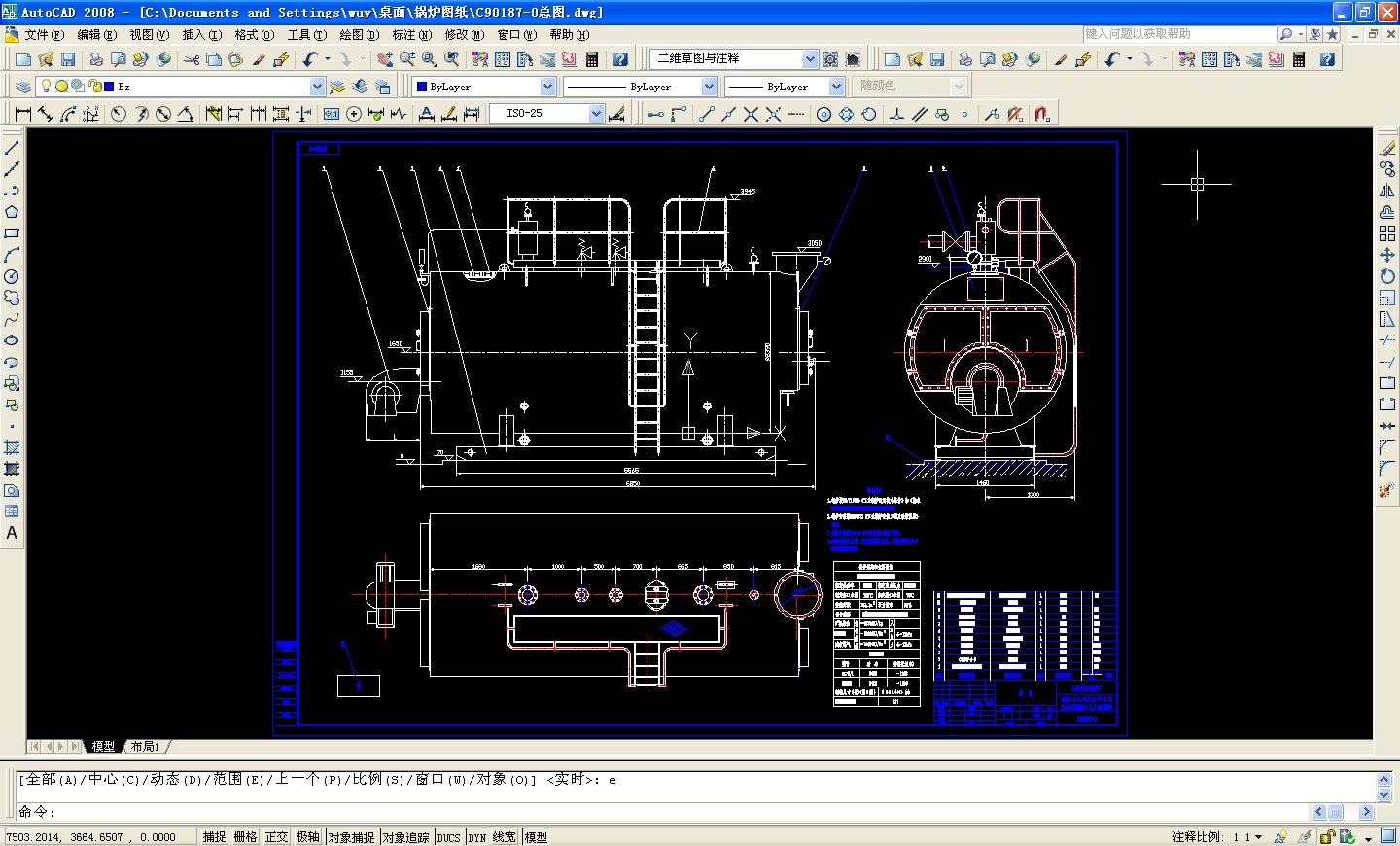
Task: Open the Layer Properties Manager icon
Action: point(23,87)
